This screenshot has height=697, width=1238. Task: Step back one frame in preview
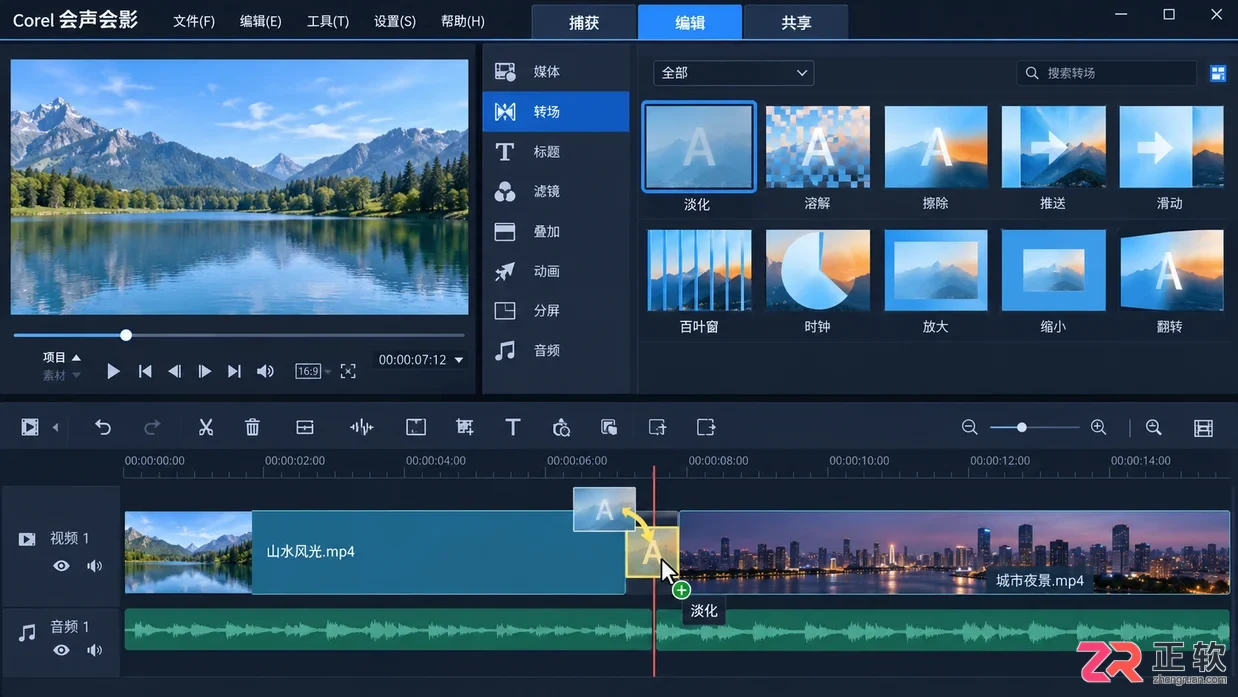click(175, 371)
